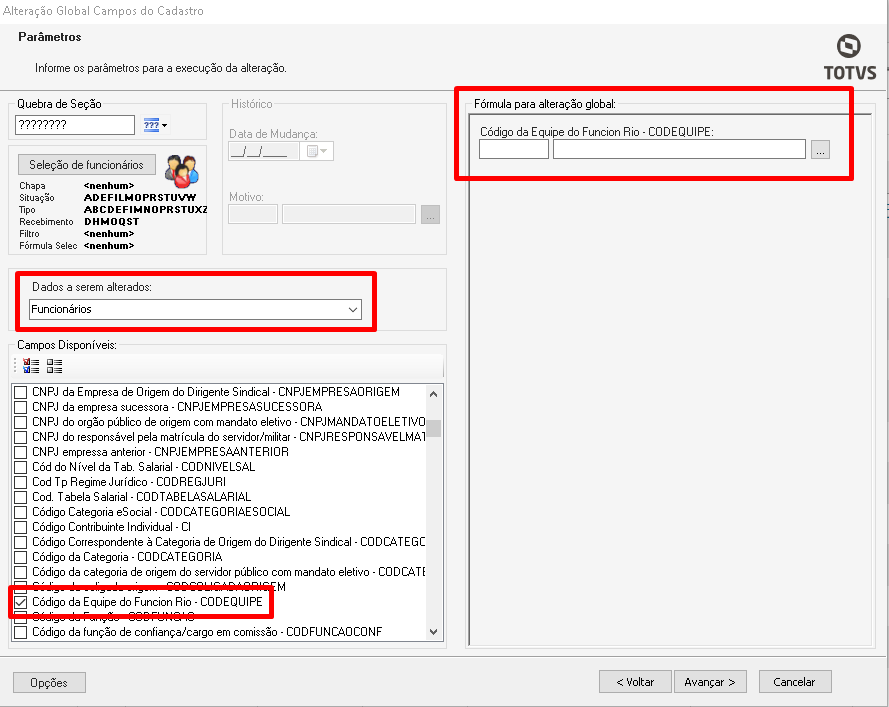
Task: Check the CNPJ empresa anterior checkbox
Action: pyautogui.click(x=19, y=450)
